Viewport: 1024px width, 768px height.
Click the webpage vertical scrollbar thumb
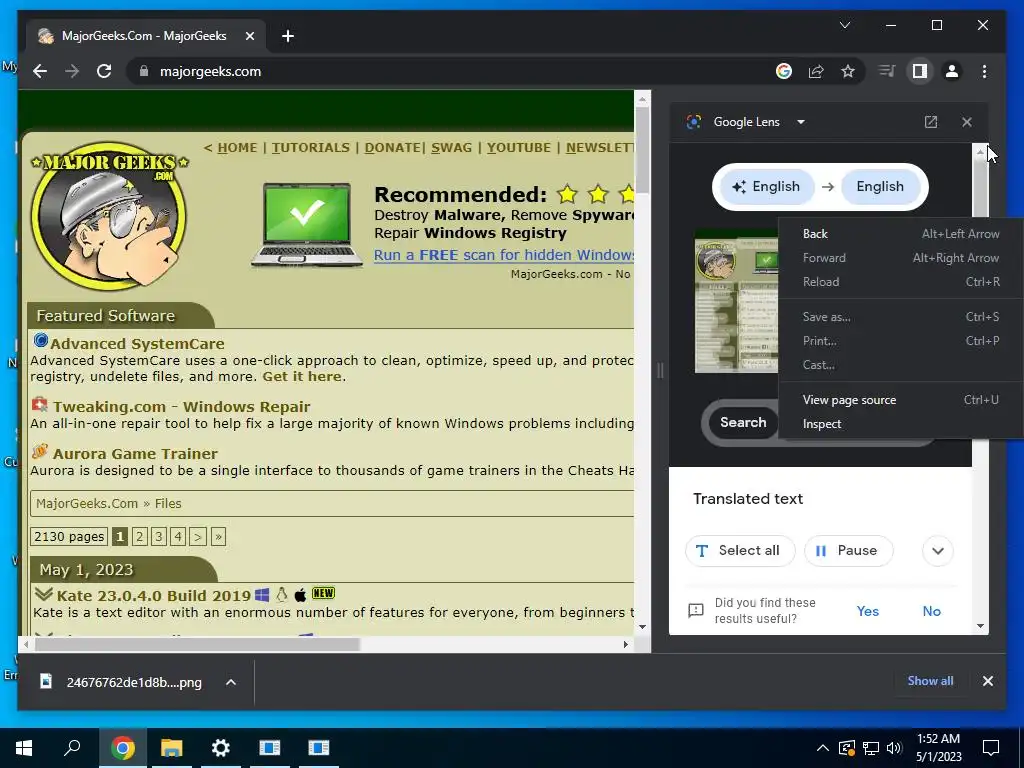(x=642, y=150)
